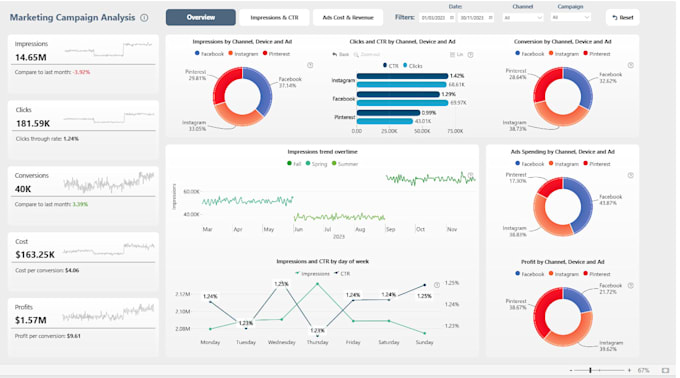Select the Pinterest CTR bar 0.99%
Viewport: 680px width, 378px height.
pyautogui.click(x=388, y=113)
